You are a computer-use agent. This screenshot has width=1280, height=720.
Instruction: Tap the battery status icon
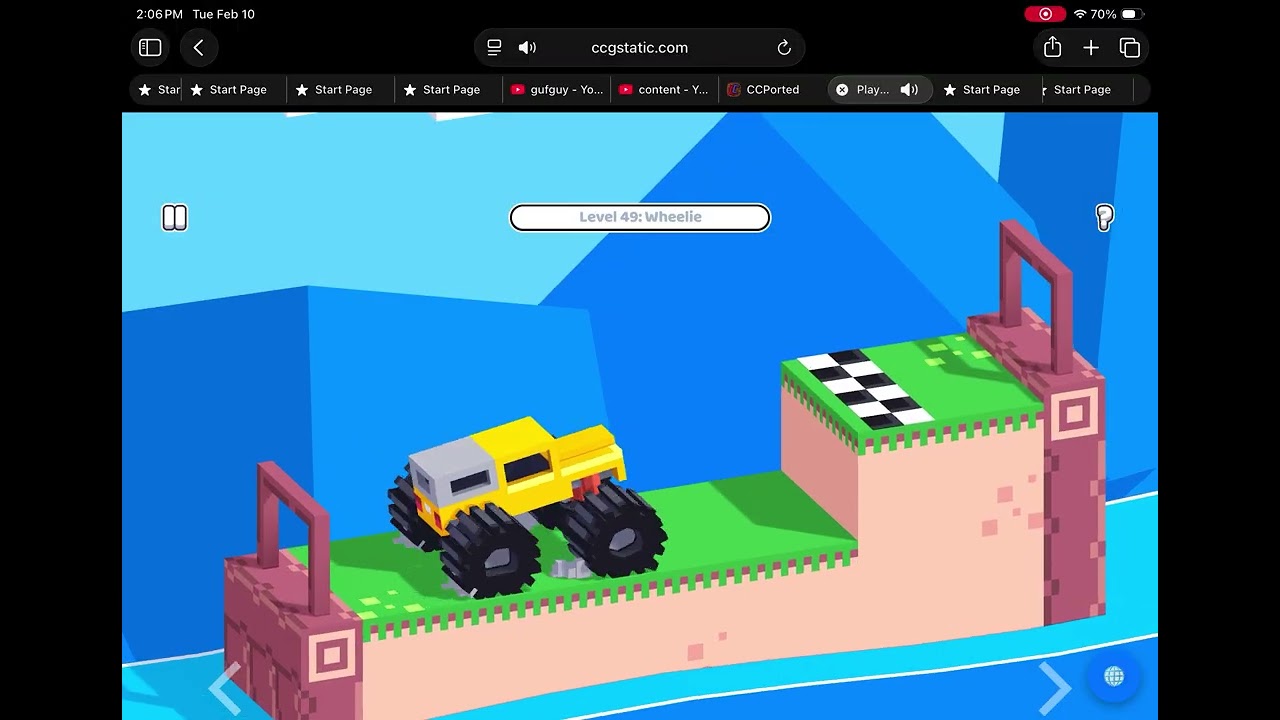coord(1132,14)
